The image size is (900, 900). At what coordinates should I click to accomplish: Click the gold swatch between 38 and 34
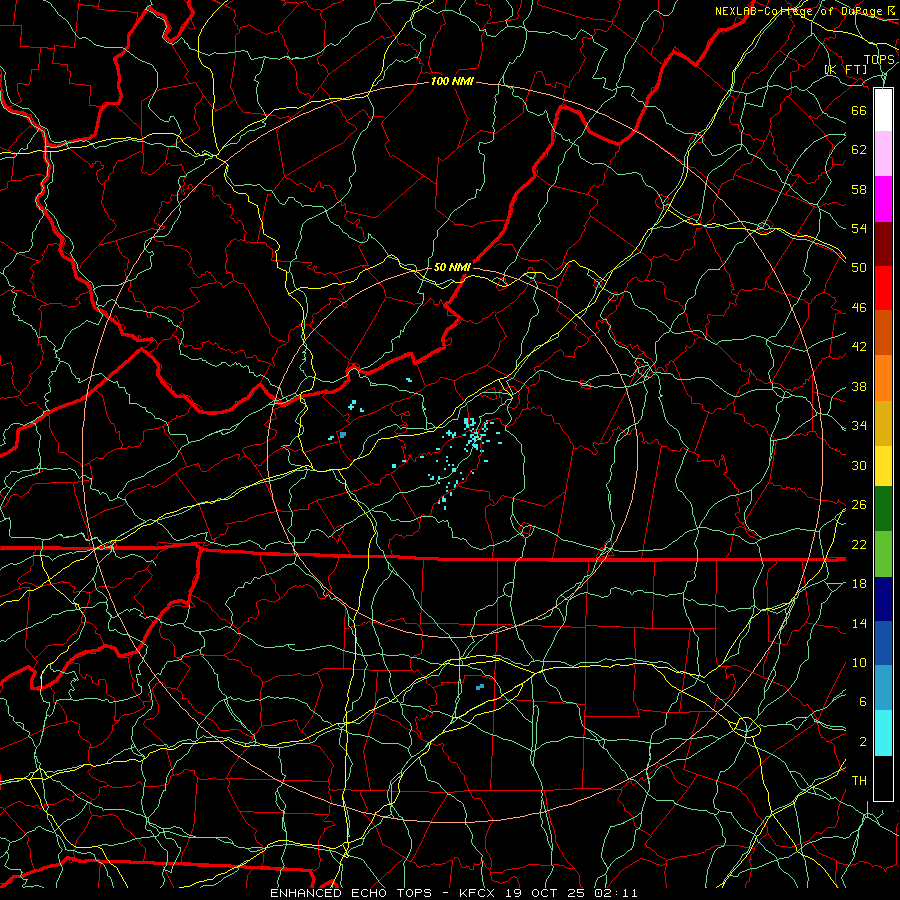[x=883, y=423]
